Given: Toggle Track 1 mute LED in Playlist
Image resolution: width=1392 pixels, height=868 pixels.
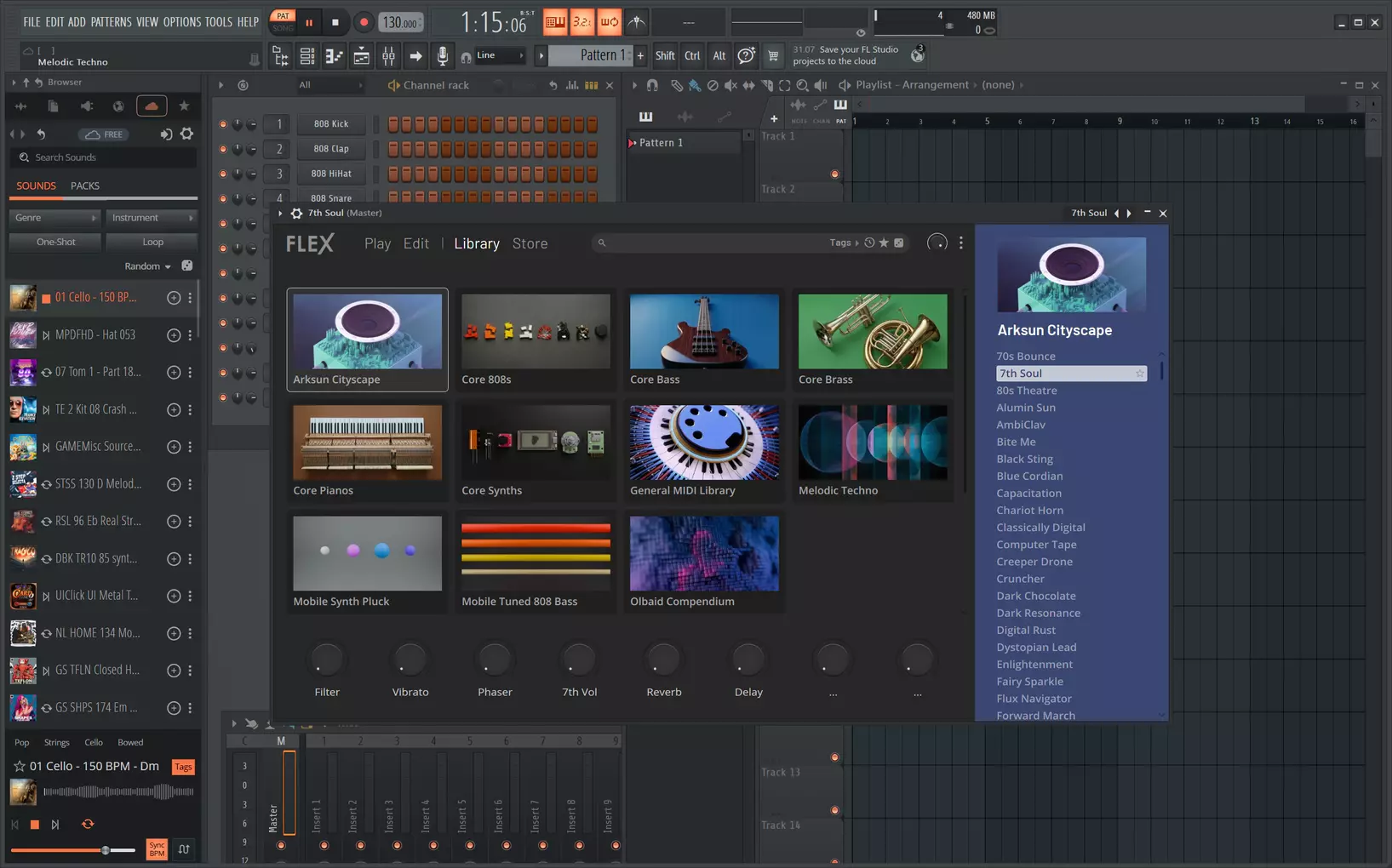Looking at the screenshot, I should point(834,174).
